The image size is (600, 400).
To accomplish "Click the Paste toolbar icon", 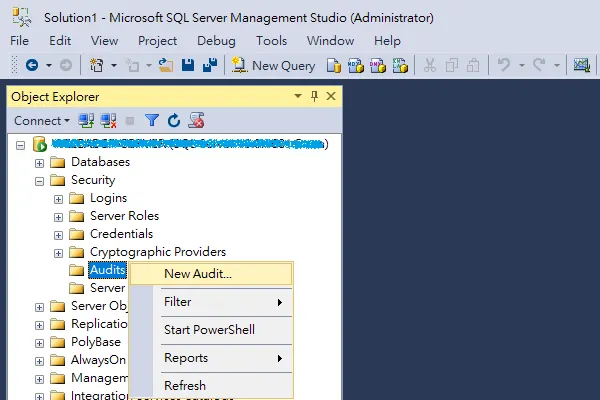I will click(473, 65).
